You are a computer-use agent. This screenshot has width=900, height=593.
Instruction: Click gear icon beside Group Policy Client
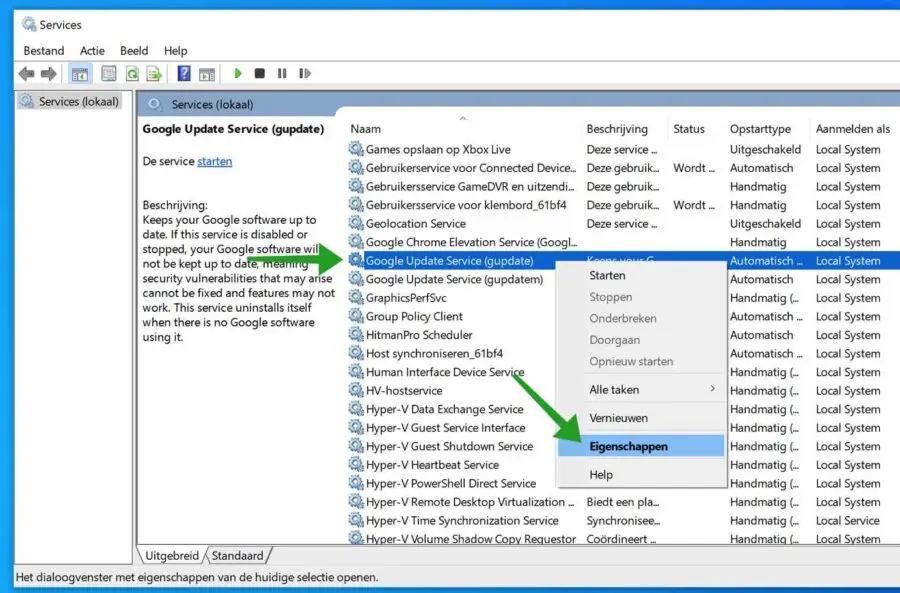[x=356, y=316]
